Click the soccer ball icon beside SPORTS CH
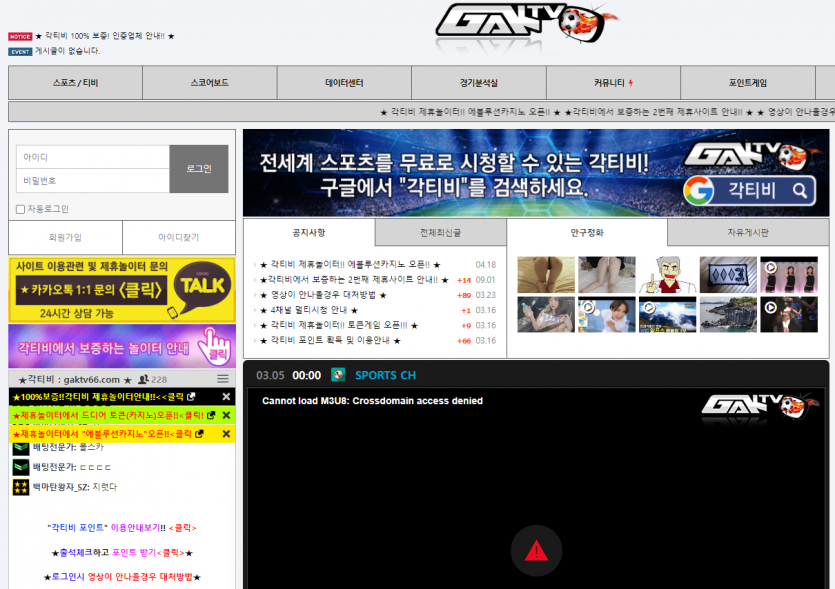Image resolution: width=835 pixels, height=589 pixels. tap(338, 375)
